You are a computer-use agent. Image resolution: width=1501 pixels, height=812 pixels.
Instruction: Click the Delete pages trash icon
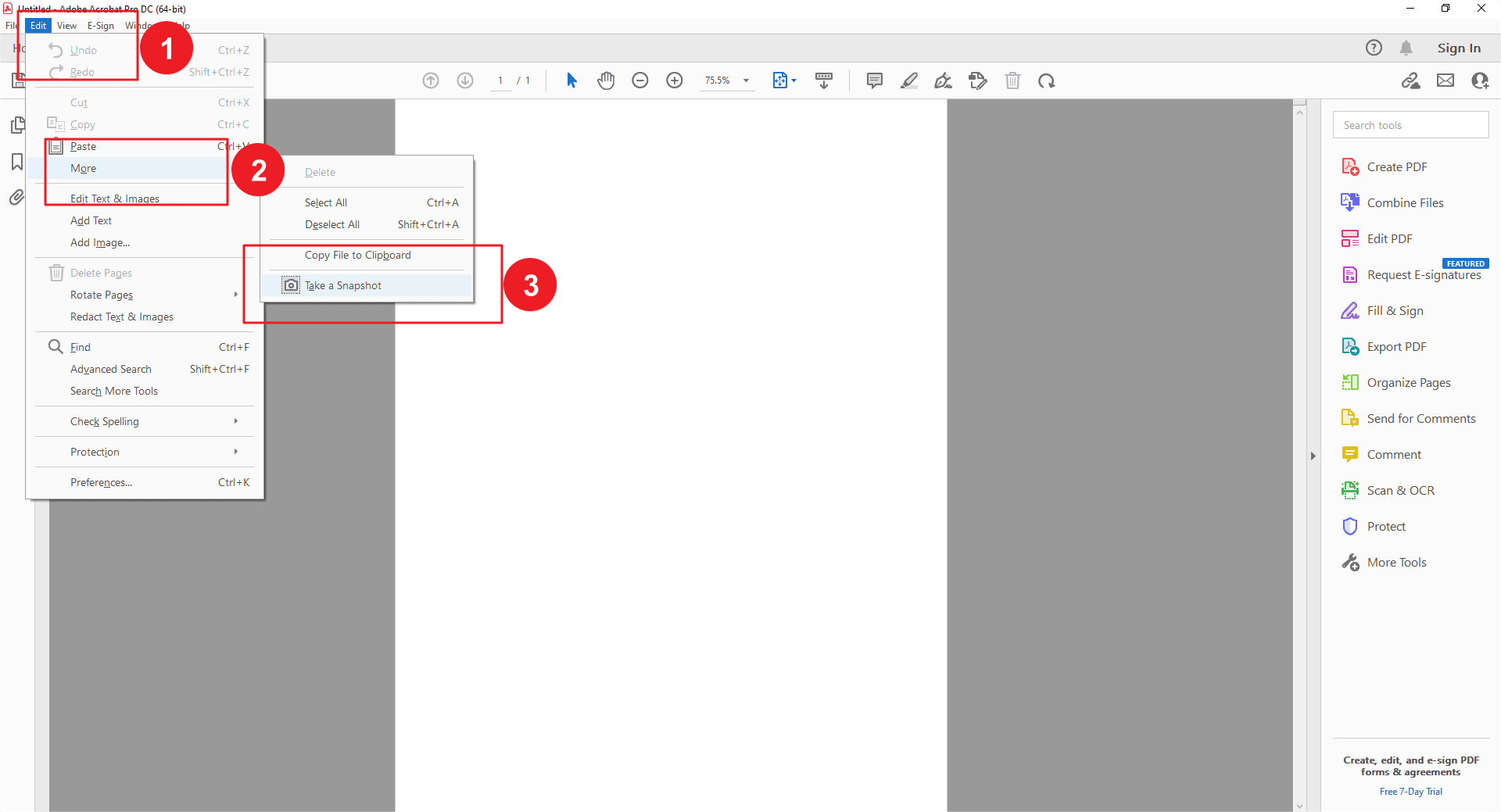pos(1013,80)
